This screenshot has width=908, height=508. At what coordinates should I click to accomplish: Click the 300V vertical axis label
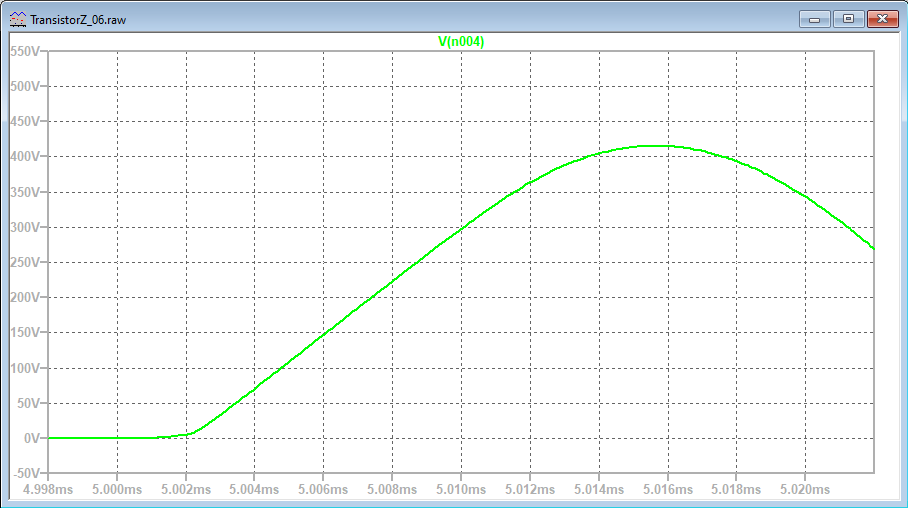(x=26, y=227)
